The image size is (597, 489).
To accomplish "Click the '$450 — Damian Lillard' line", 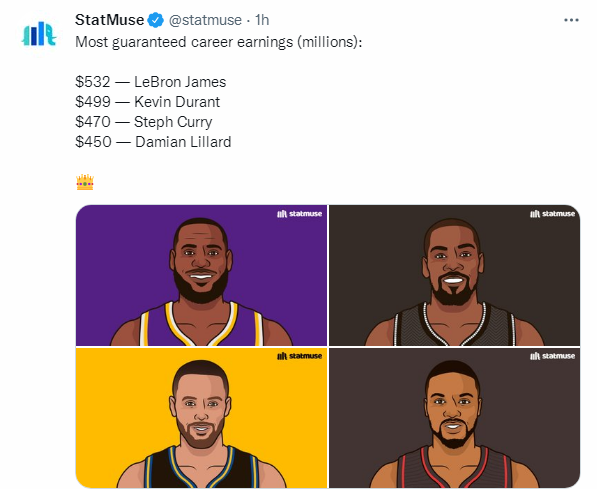I will pos(153,142).
